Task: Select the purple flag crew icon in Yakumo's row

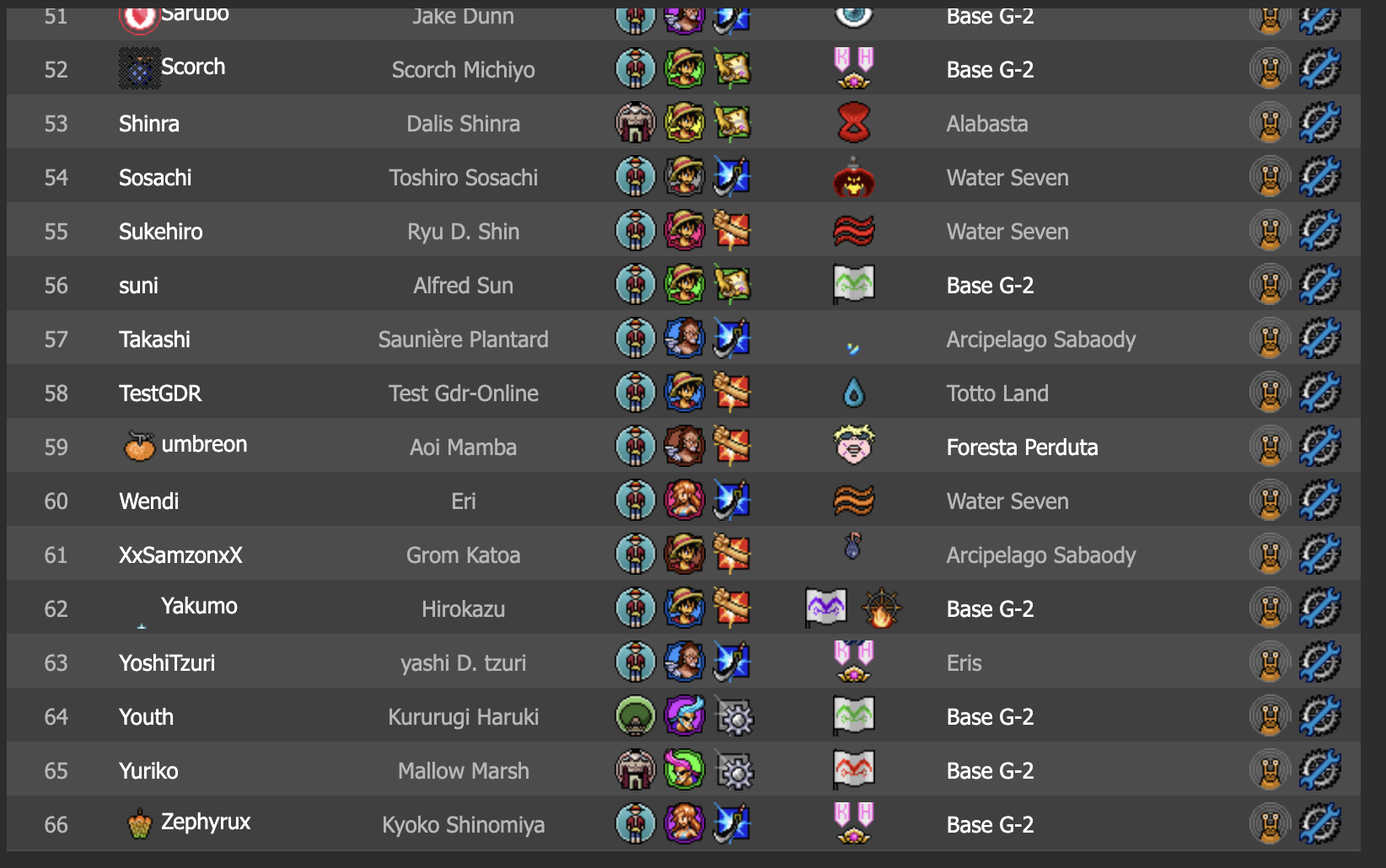Action: pyautogui.click(x=826, y=608)
